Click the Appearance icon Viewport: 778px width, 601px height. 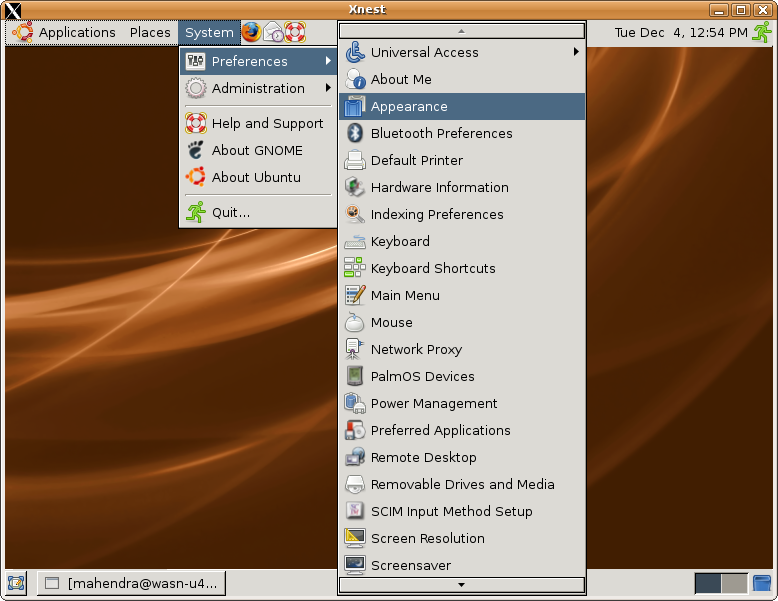355,106
